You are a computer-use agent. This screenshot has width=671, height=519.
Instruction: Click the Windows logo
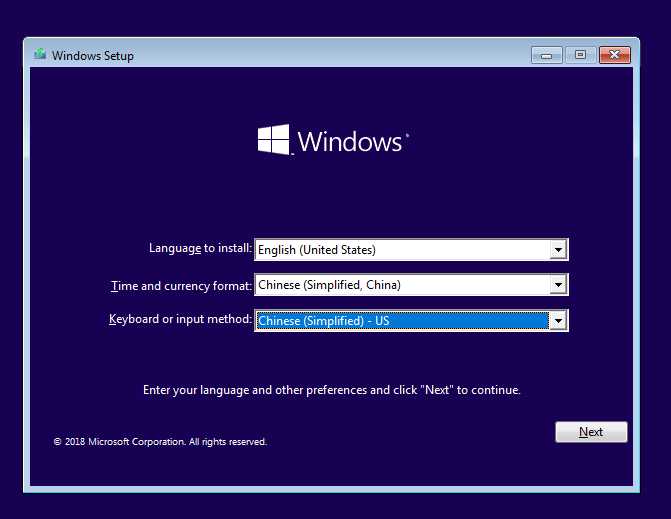pyautogui.click(x=333, y=140)
